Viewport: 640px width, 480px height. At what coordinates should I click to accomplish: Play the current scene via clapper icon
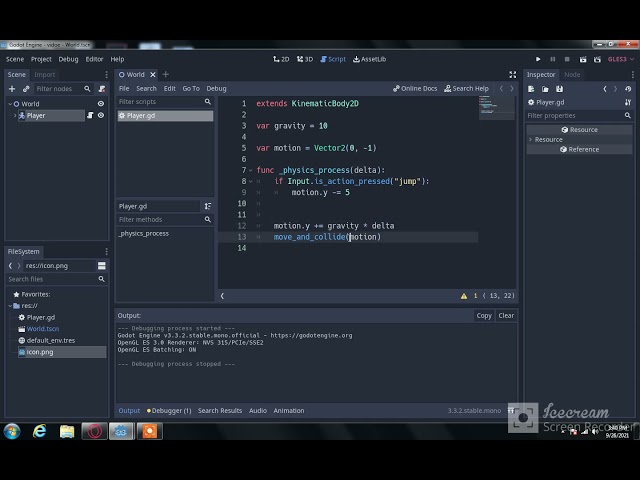click(583, 59)
